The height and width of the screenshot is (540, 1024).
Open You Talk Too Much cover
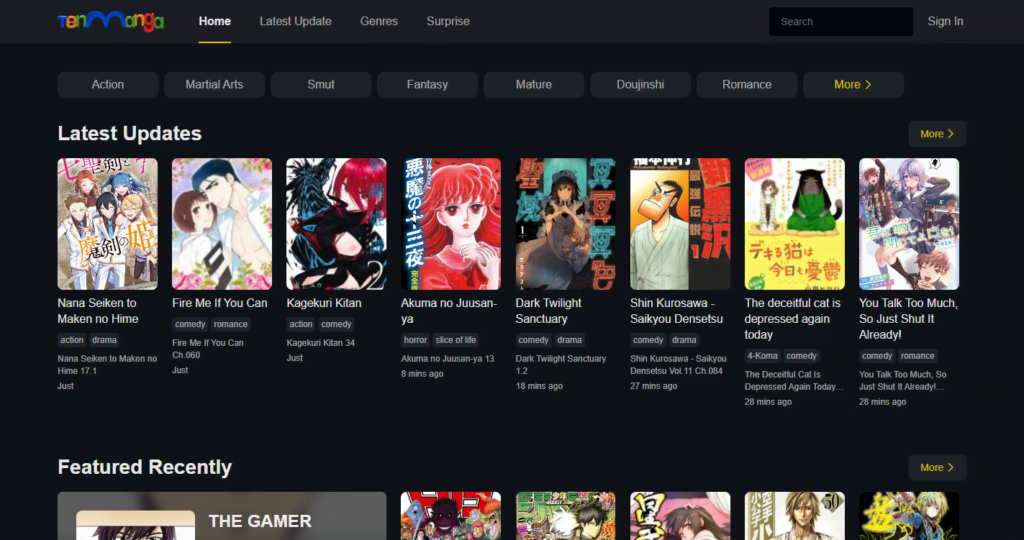[x=909, y=224]
